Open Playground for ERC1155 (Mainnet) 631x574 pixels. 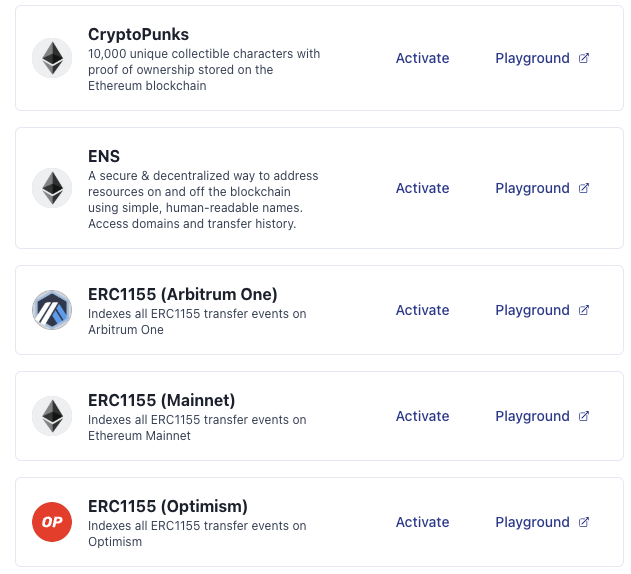[x=532, y=416]
